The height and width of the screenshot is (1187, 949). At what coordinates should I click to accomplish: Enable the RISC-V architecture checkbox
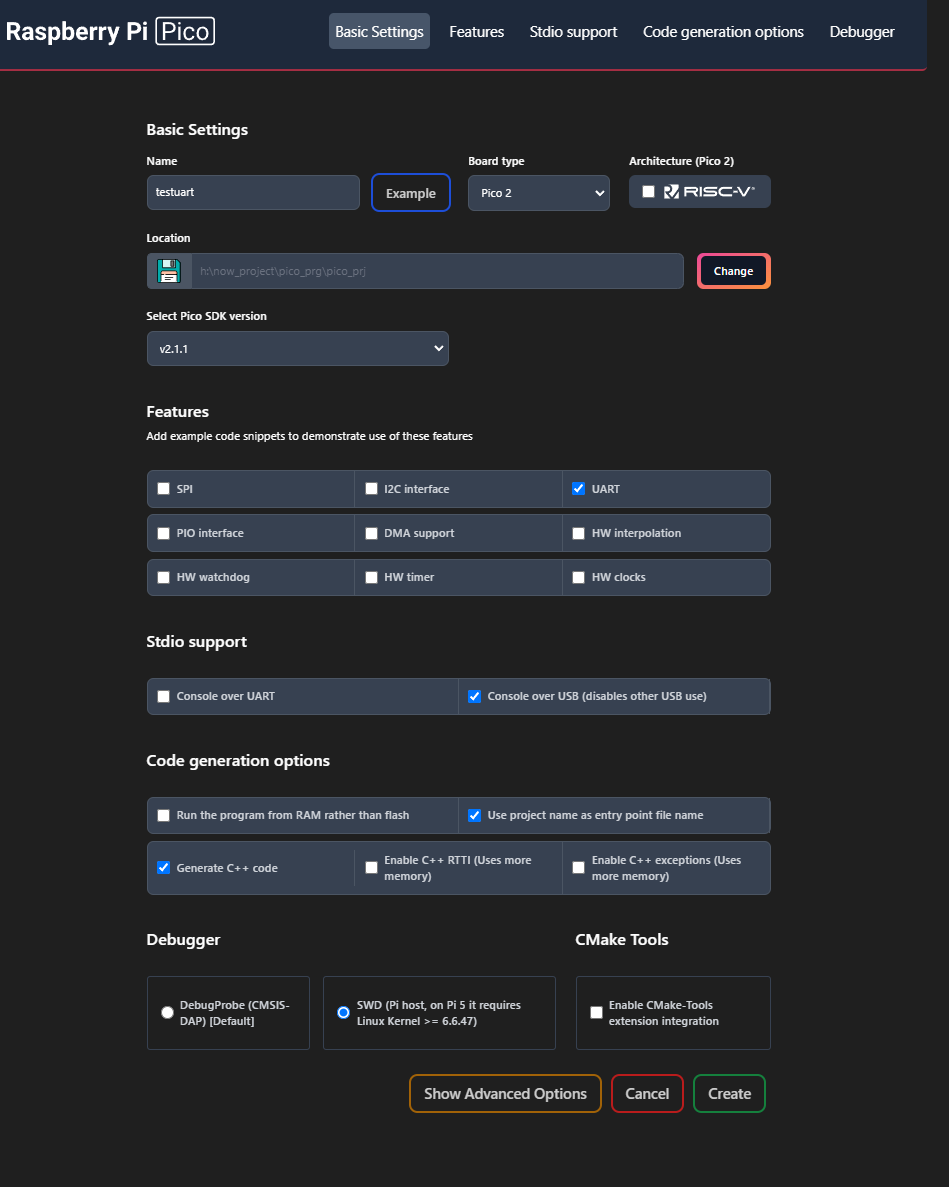649,192
